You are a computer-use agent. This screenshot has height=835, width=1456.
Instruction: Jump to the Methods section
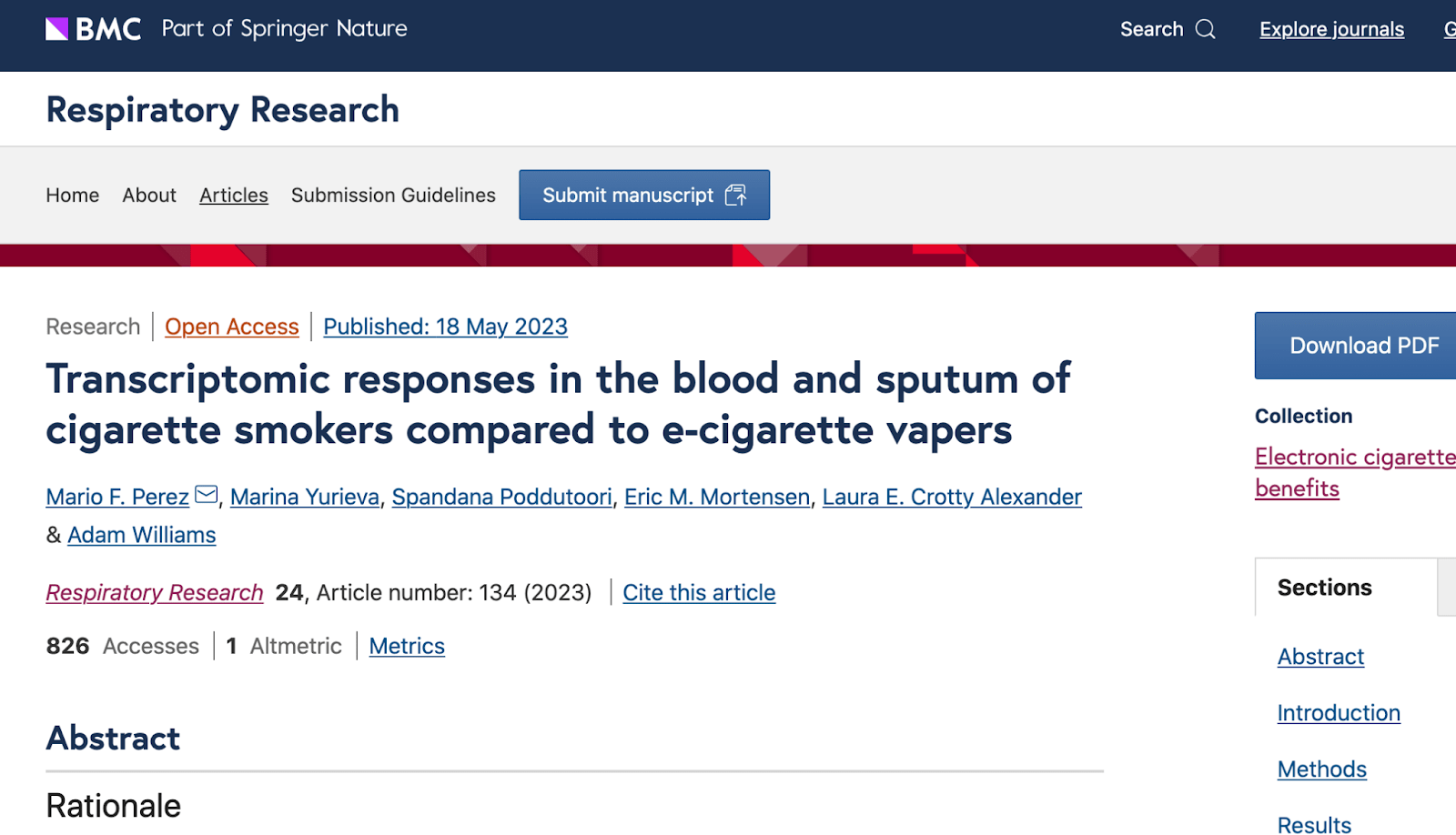point(1322,770)
